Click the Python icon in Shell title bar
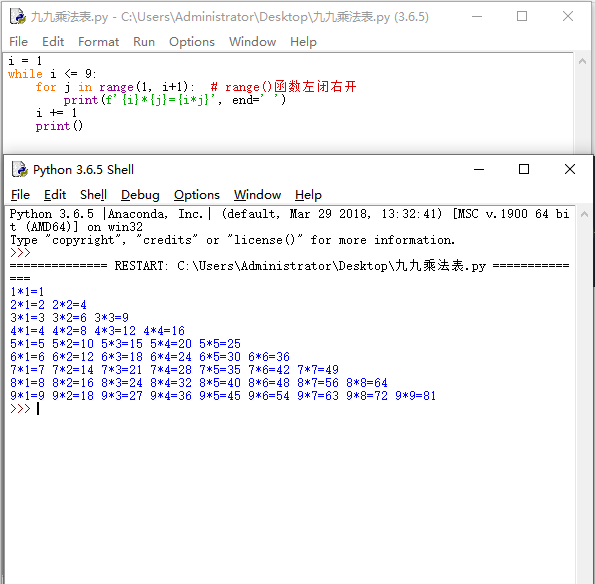Image resolution: width=595 pixels, height=584 pixels. point(19,169)
